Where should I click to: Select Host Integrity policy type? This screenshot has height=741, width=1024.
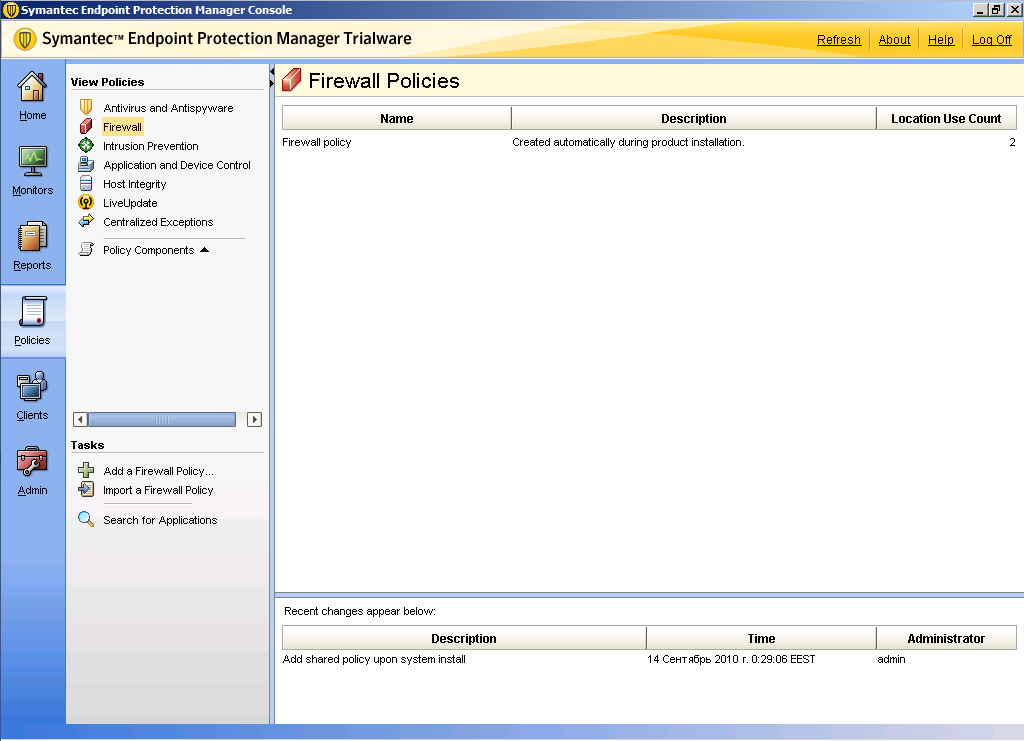pos(135,184)
